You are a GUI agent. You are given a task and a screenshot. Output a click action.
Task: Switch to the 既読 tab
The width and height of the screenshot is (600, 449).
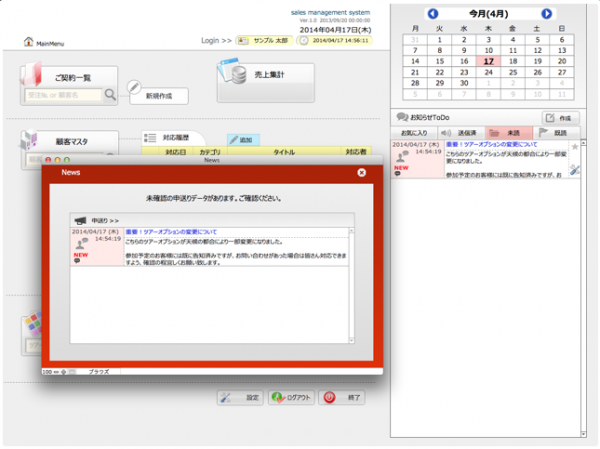[556, 133]
